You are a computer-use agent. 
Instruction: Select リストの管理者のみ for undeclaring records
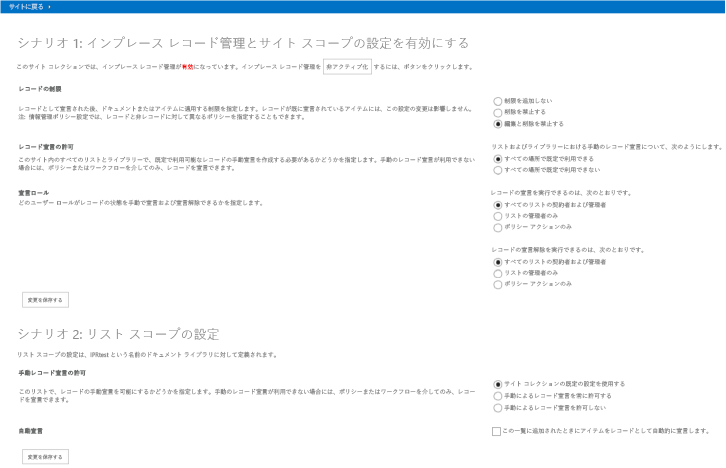[498, 273]
